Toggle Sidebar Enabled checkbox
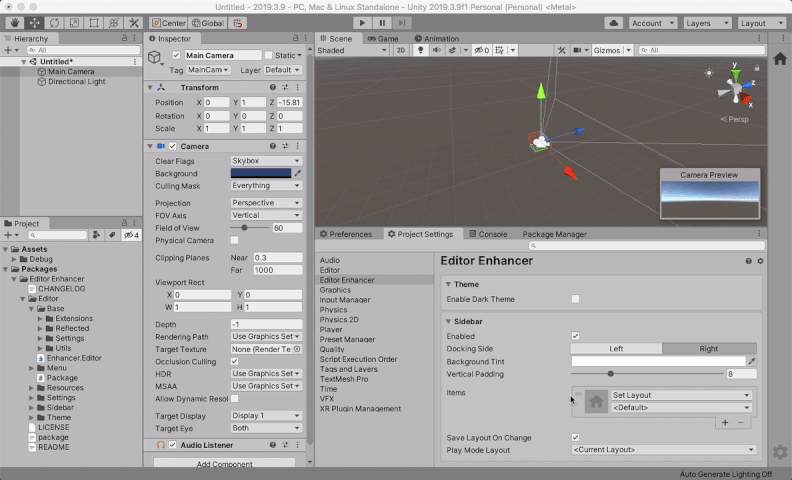Screen dimensions: 792x480 pyautogui.click(x=575, y=335)
